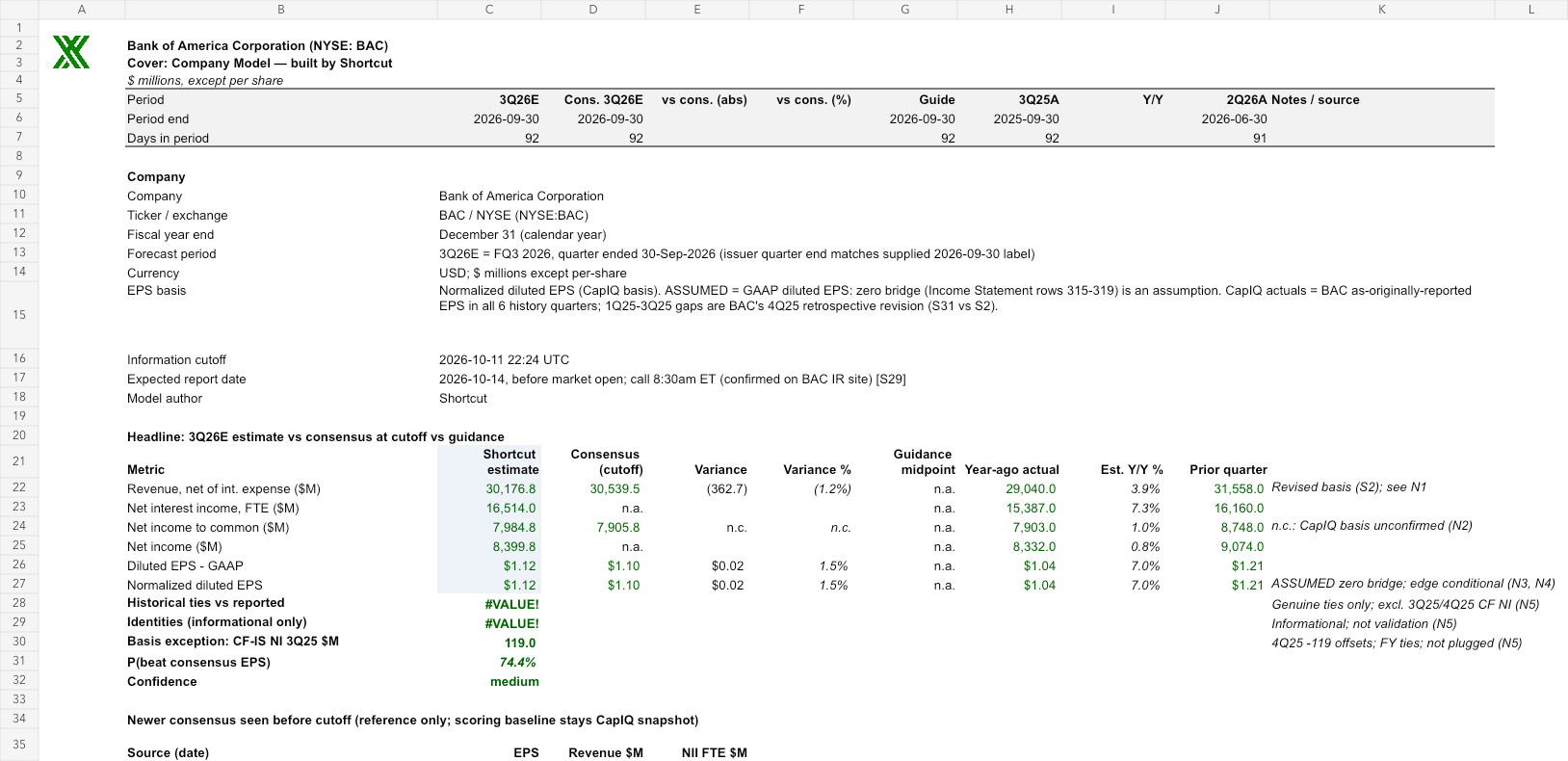Select column B header
Viewport: 1568px width, 761px height.
pyautogui.click(x=281, y=10)
